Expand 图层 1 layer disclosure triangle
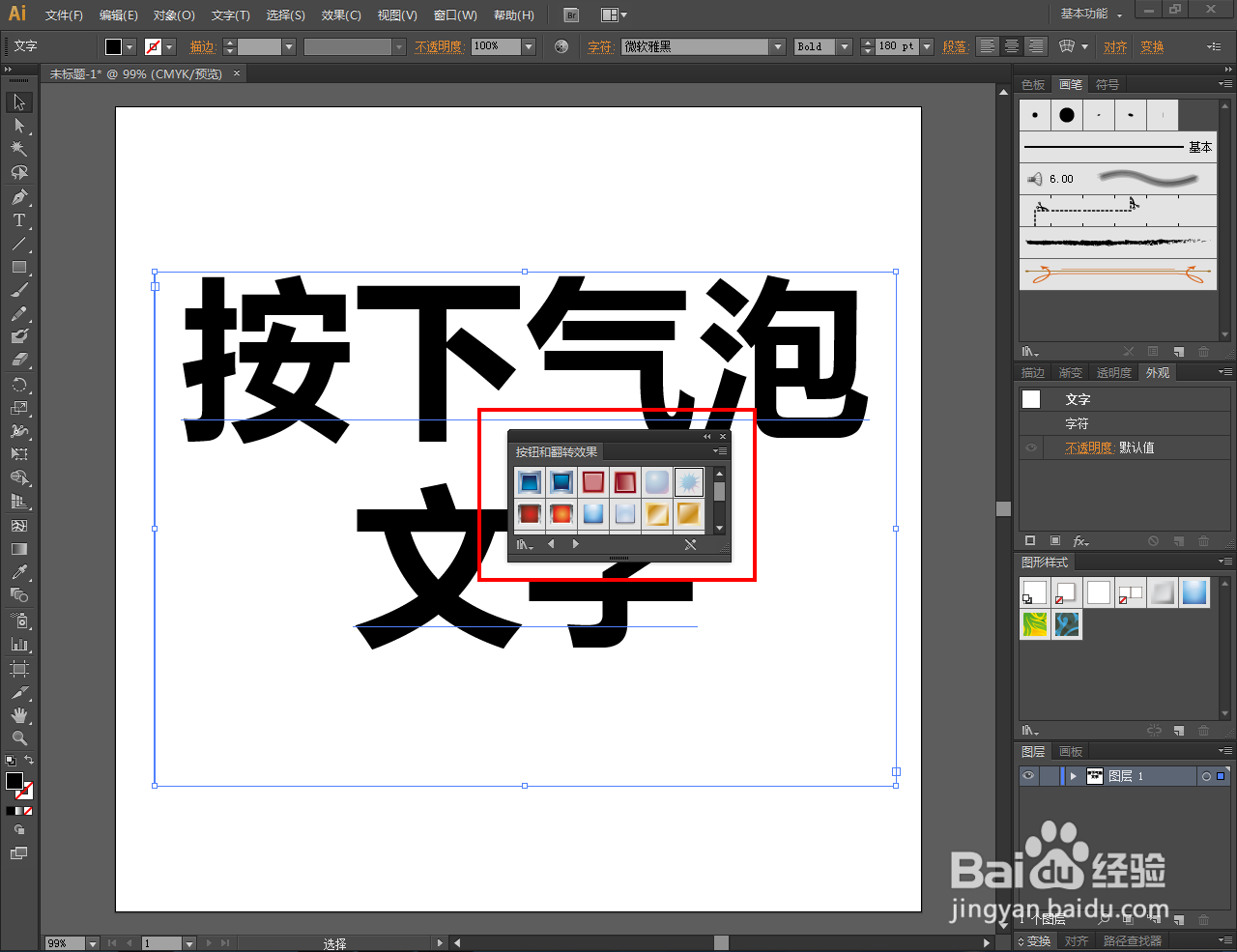1237x952 pixels. click(x=1073, y=776)
